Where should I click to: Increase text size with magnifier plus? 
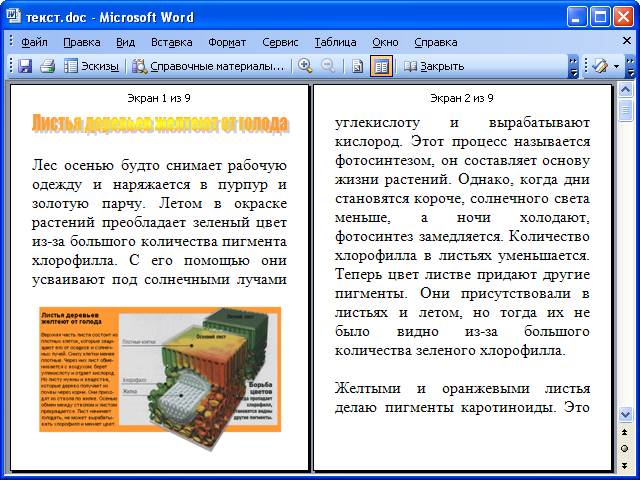(305, 66)
